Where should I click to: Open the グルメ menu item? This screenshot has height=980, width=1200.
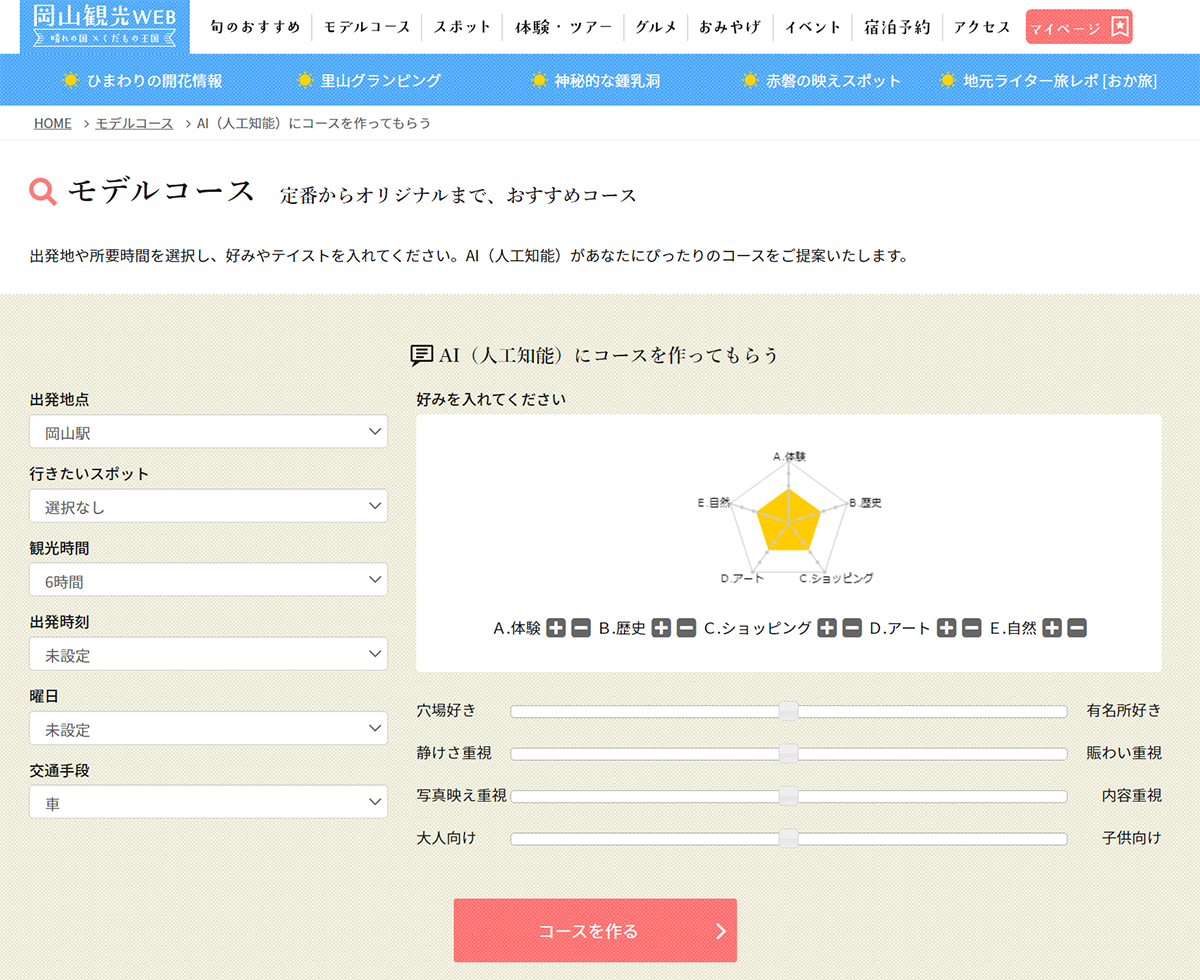click(x=656, y=27)
